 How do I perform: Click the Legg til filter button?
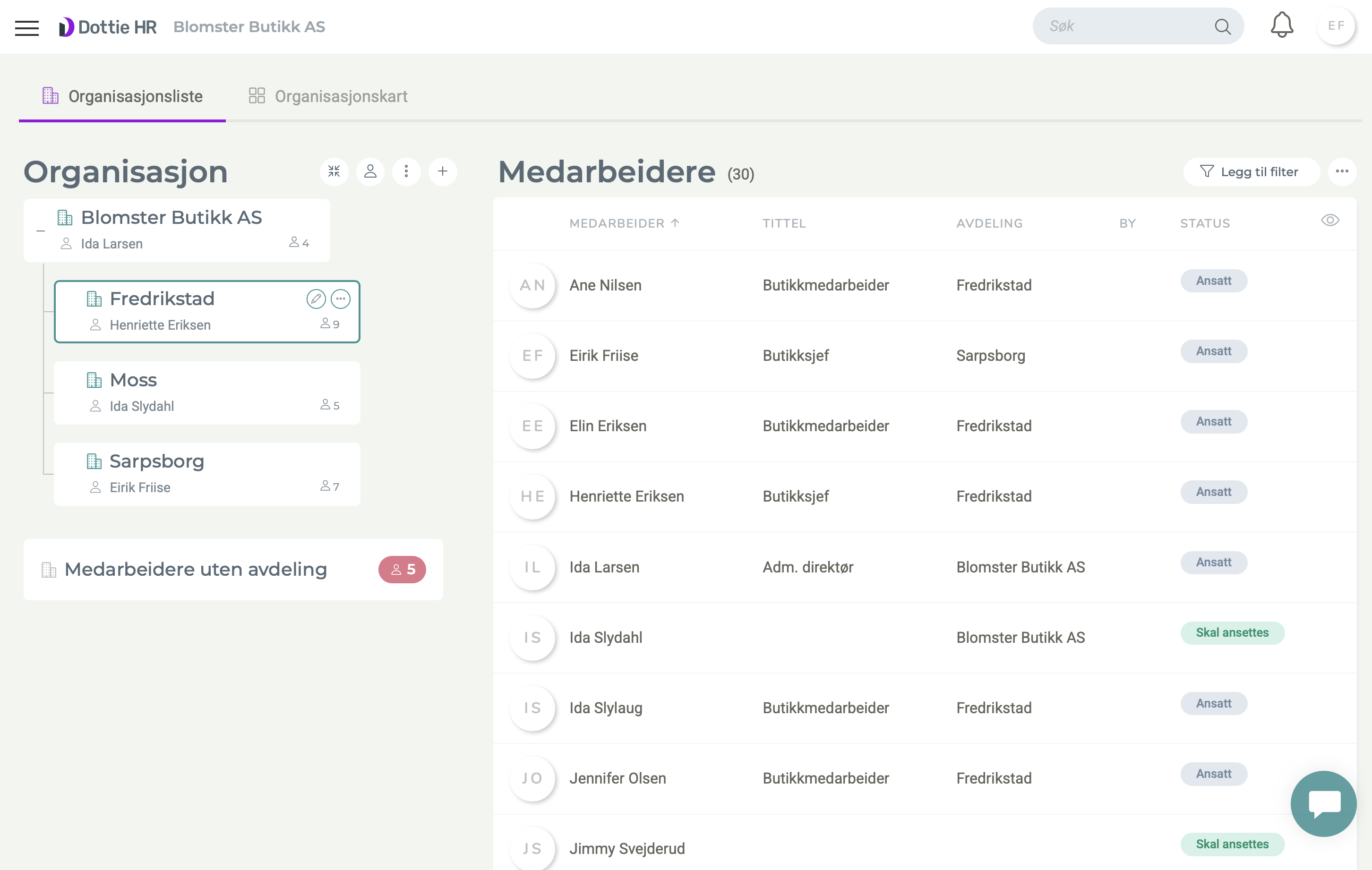(1251, 171)
